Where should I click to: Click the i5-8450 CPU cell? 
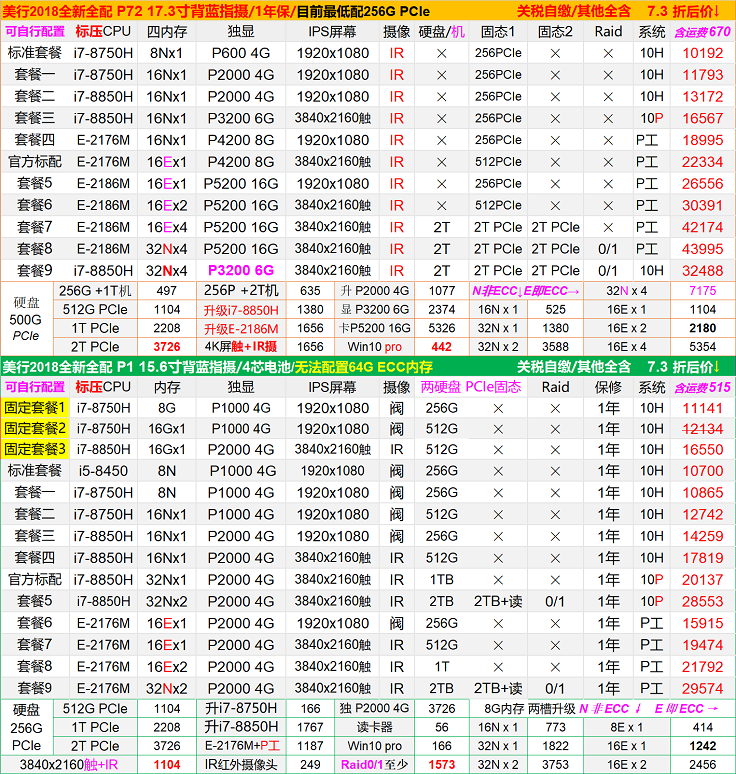click(103, 471)
